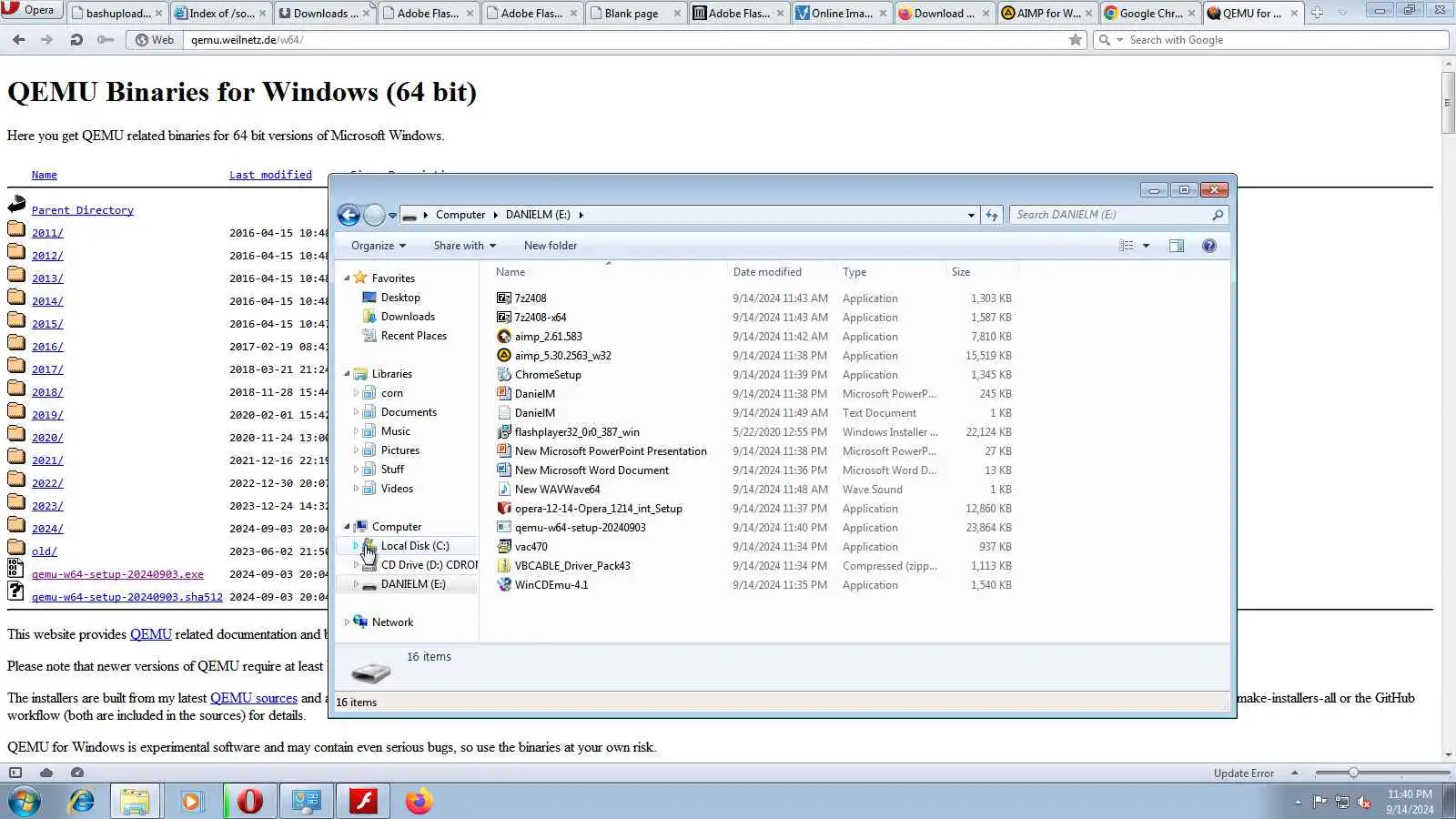Click the New folder button
Image resolution: width=1456 pixels, height=819 pixels.
(551, 246)
